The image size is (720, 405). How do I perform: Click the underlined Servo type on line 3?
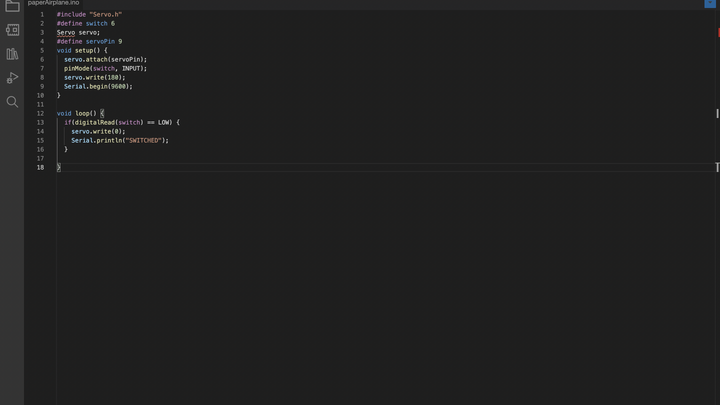click(x=65, y=33)
